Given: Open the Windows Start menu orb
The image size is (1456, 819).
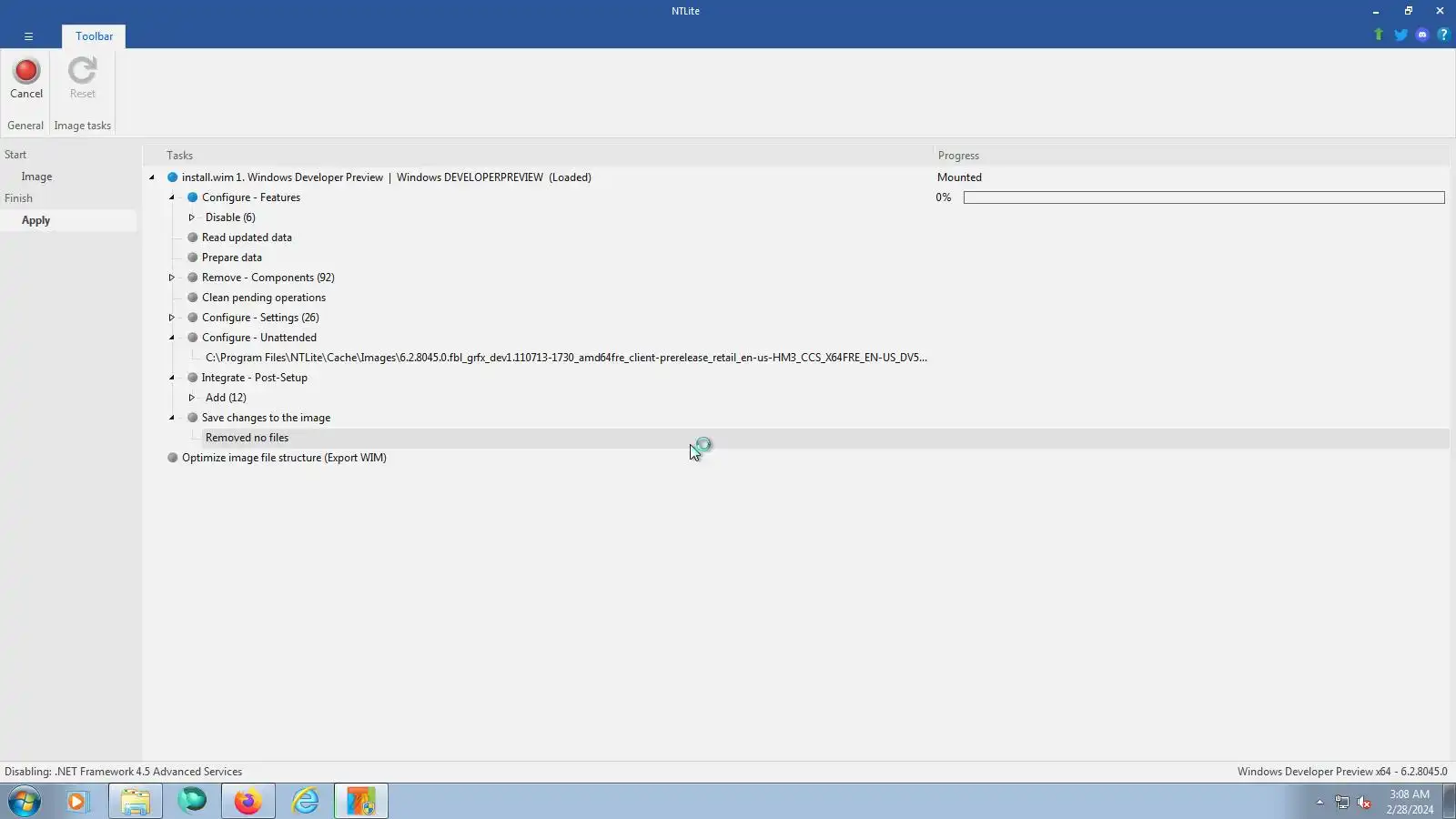Looking at the screenshot, I should click(x=25, y=802).
